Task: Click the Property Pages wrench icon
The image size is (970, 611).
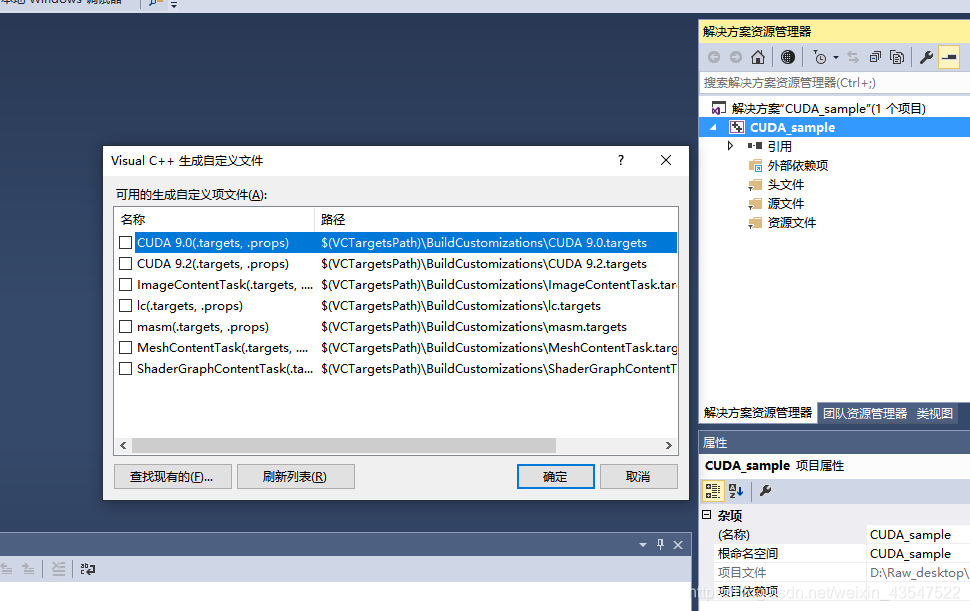Action: click(x=766, y=491)
